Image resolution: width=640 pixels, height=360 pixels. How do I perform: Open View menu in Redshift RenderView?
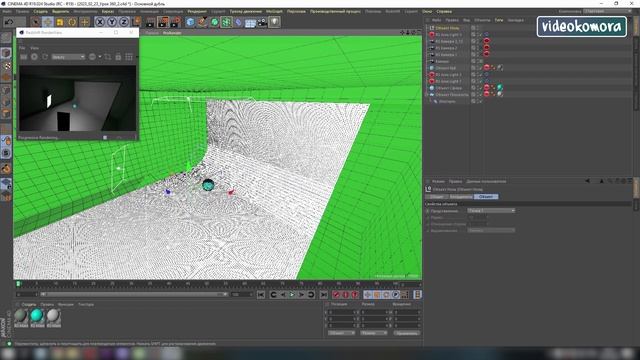tap(35, 48)
